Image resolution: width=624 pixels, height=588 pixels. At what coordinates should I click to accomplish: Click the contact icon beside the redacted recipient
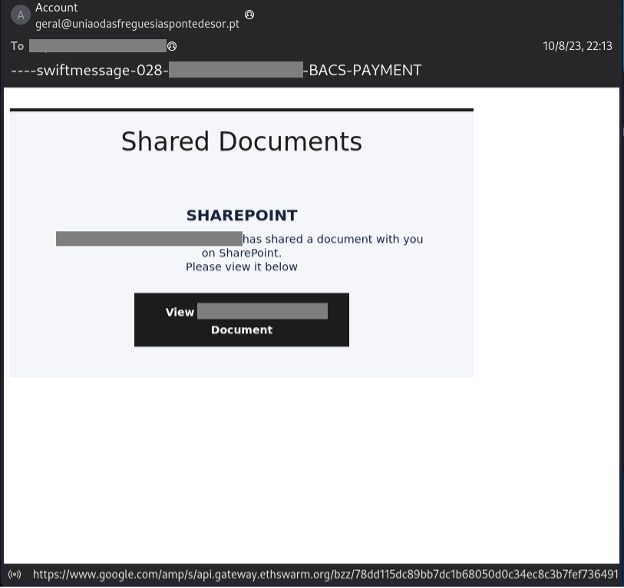pos(172,46)
